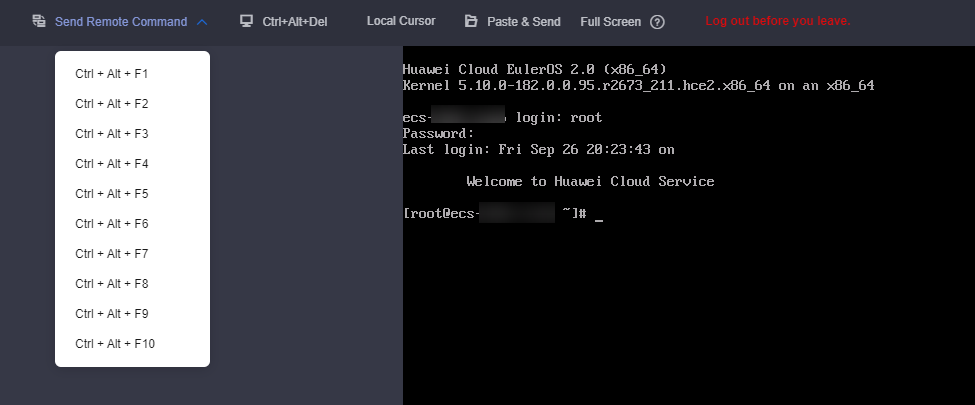The image size is (975, 405).
Task: Collapse the Send Remote Command chevron
Action: tap(202, 22)
